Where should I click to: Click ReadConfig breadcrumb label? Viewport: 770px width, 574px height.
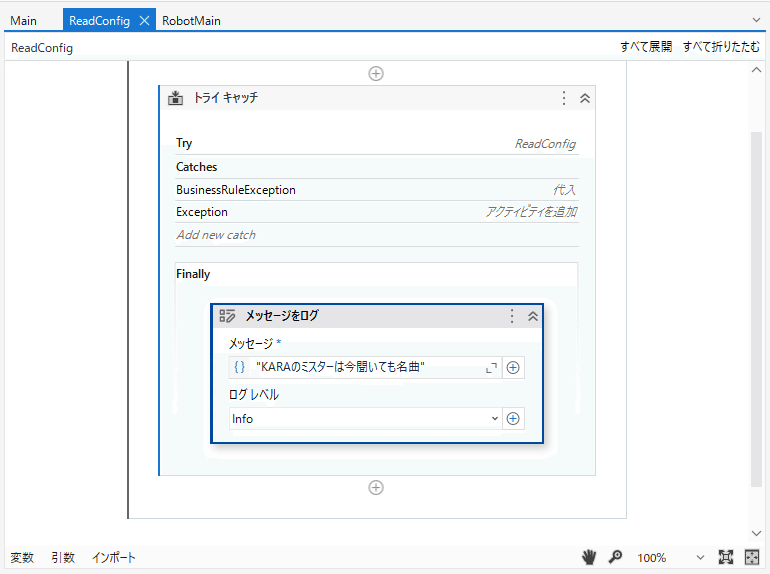42,48
